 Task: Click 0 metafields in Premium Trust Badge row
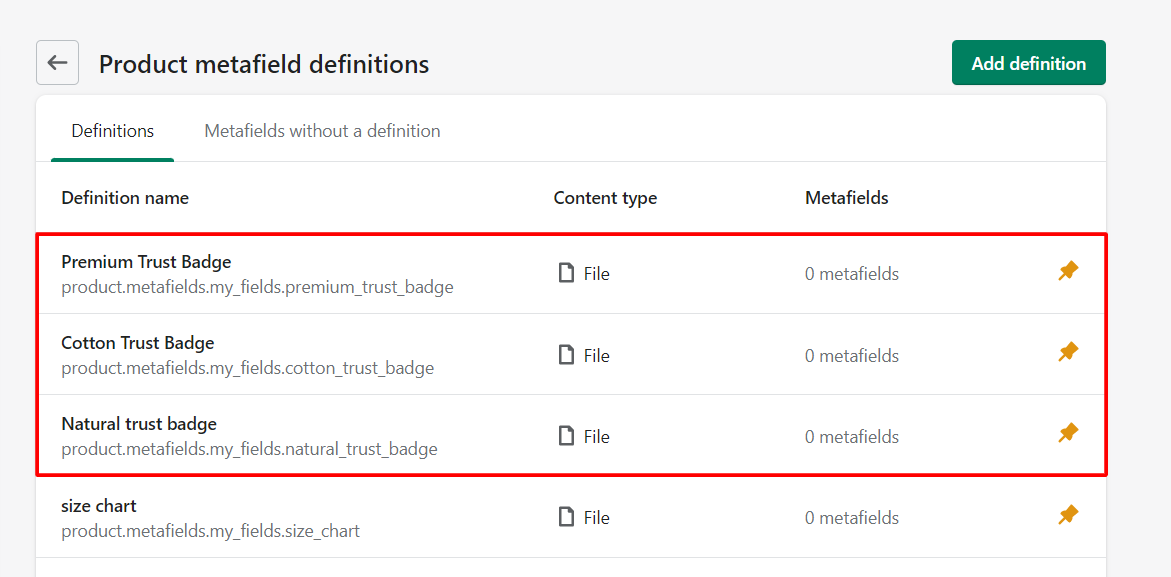coord(851,274)
